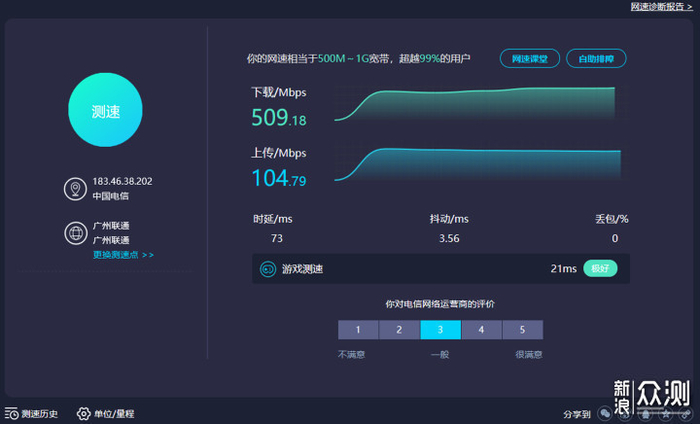Open 测速历史 speed test history

click(x=39, y=413)
